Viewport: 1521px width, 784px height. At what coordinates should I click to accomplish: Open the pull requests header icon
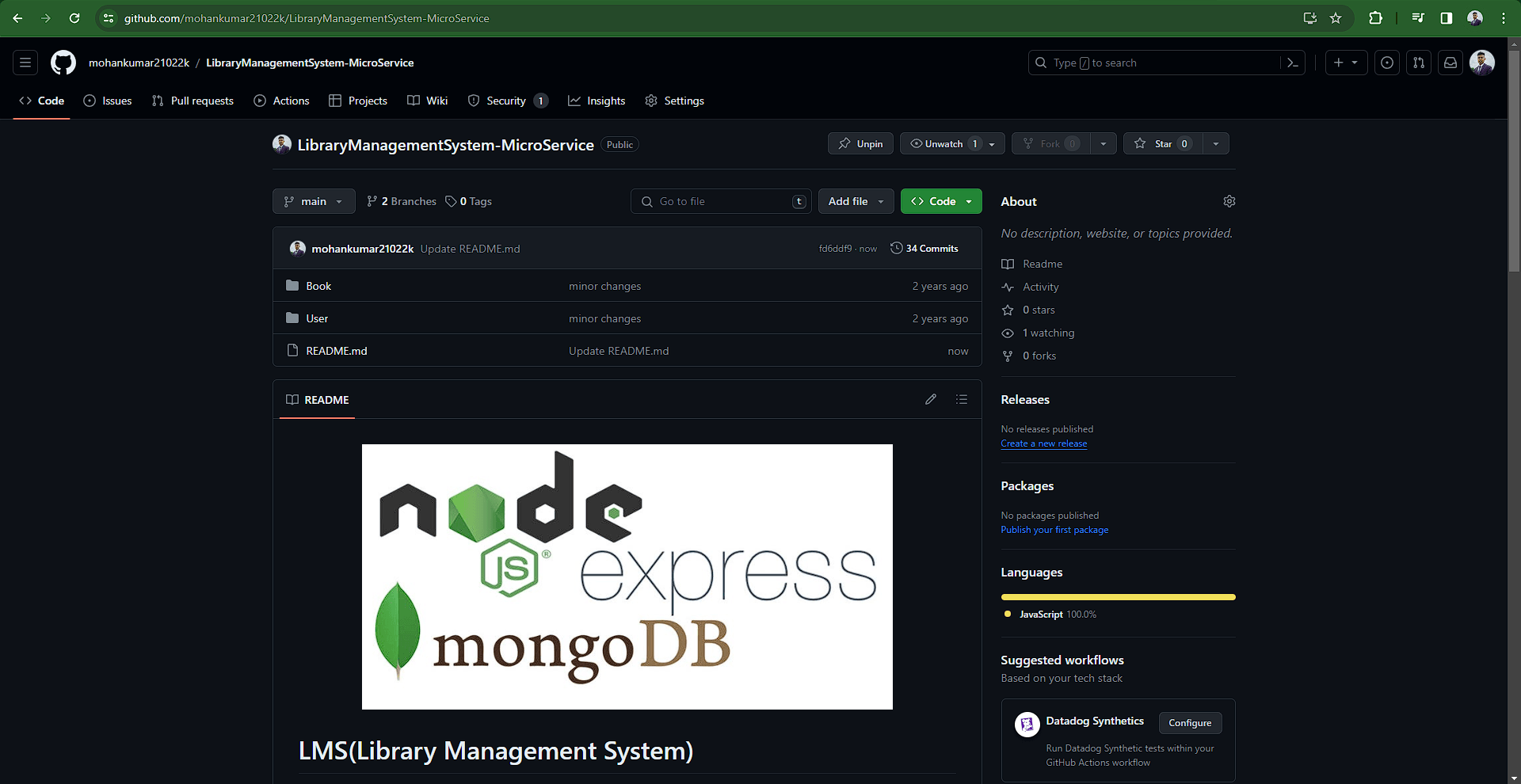tap(1419, 63)
